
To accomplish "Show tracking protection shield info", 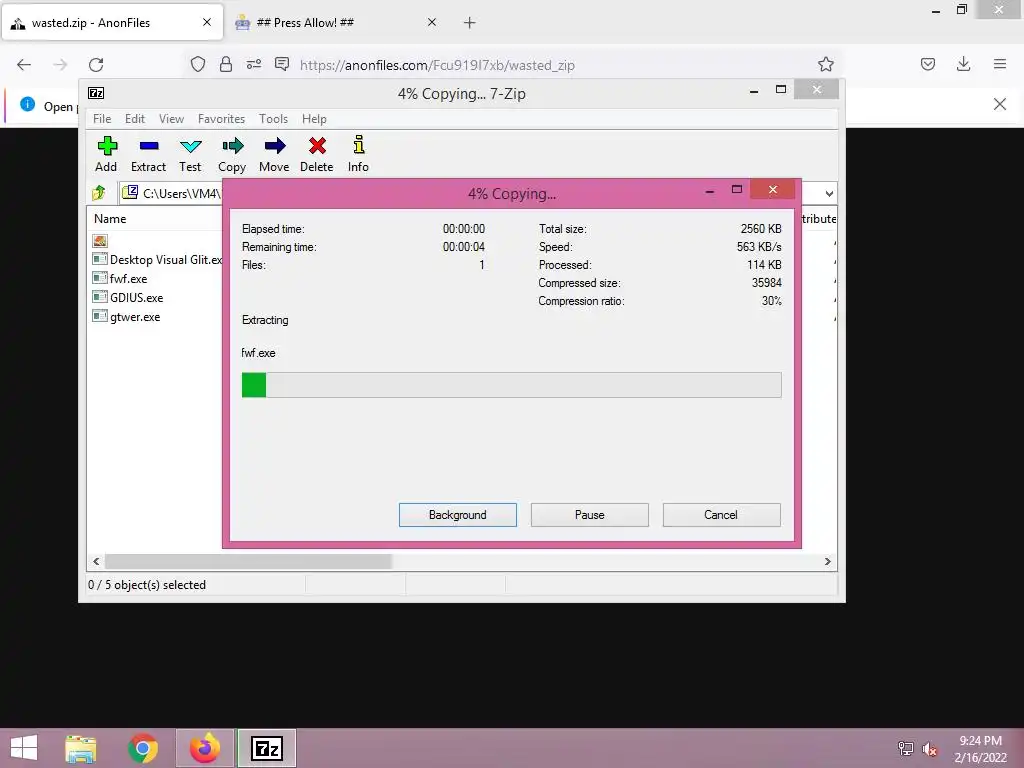I will pos(198,64).
